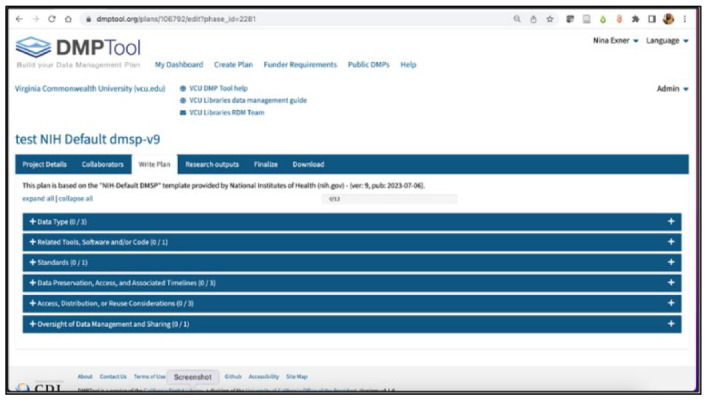Click the browser back arrow
Viewport: 708px width, 401px height.
19,19
